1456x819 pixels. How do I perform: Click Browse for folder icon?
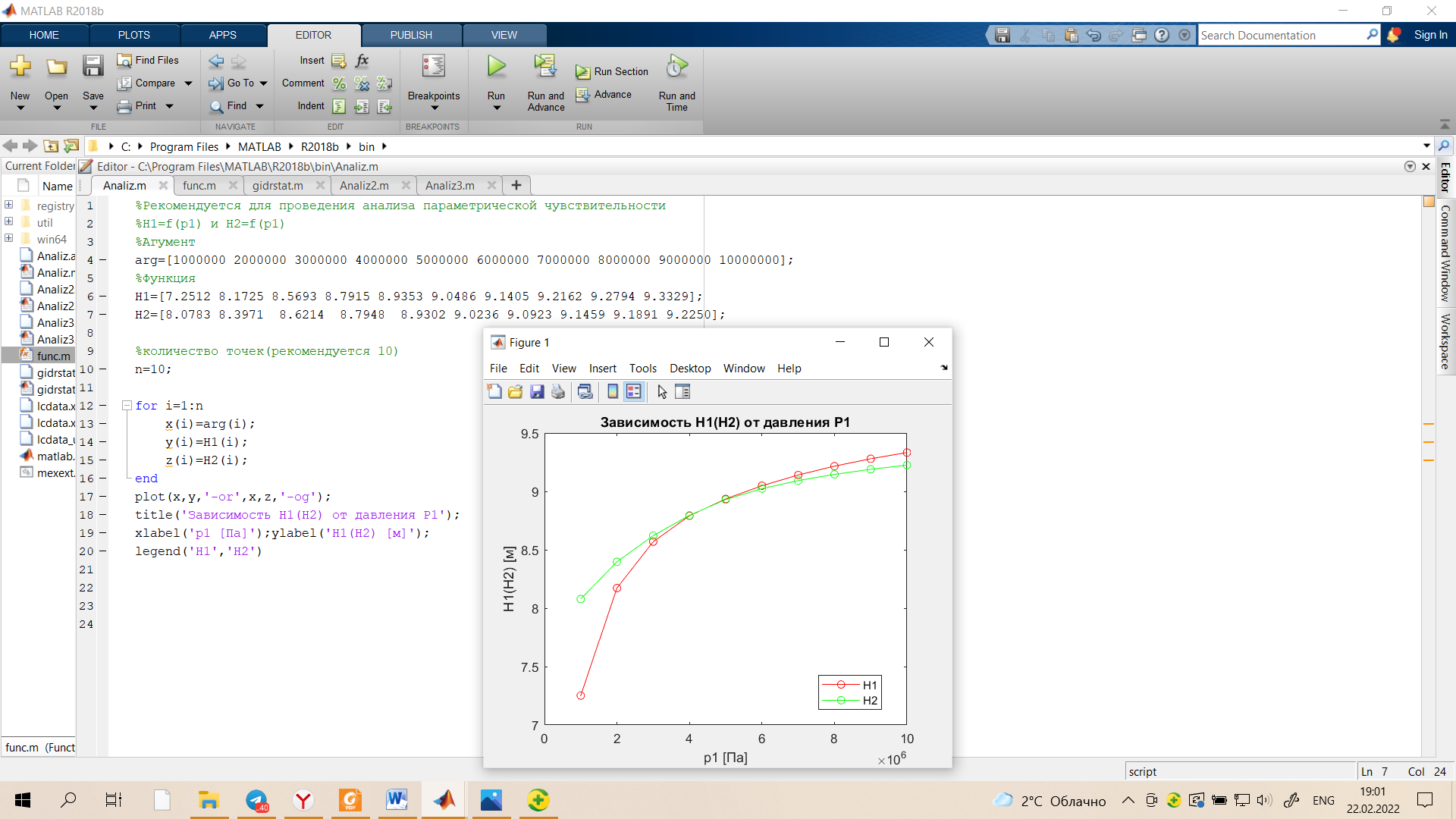[71, 146]
